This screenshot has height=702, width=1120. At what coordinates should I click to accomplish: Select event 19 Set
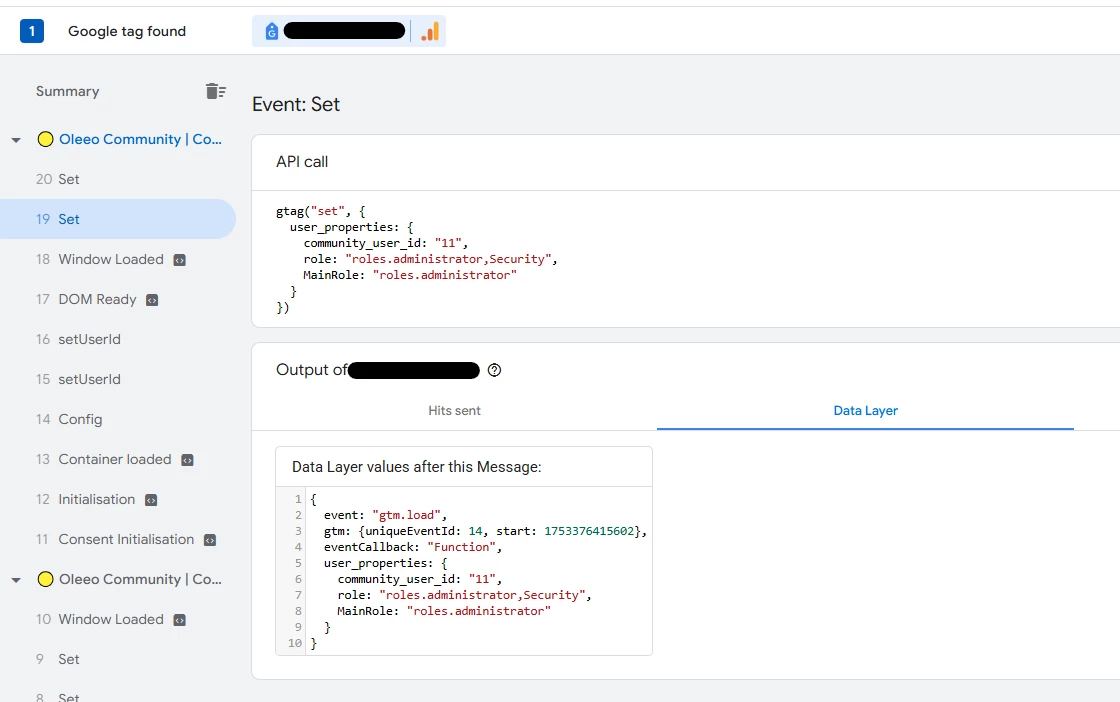(x=118, y=219)
